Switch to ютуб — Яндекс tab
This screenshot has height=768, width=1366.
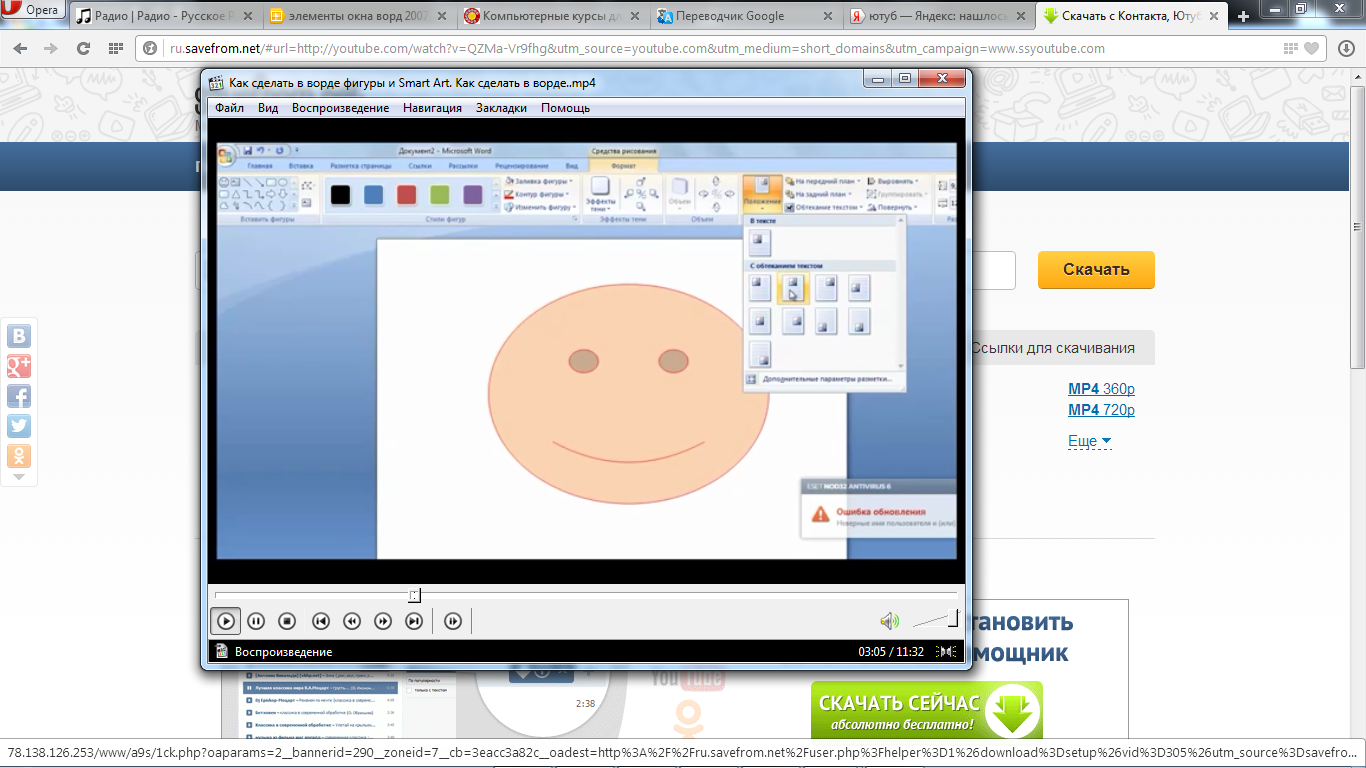click(938, 16)
